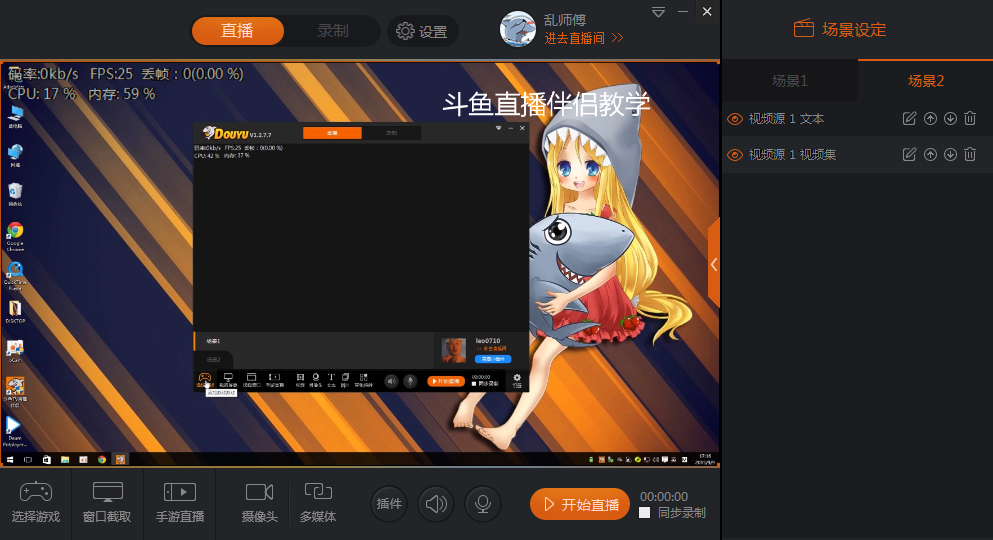The height and width of the screenshot is (540, 993).
Task: Toggle the microphone button
Action: pos(483,504)
